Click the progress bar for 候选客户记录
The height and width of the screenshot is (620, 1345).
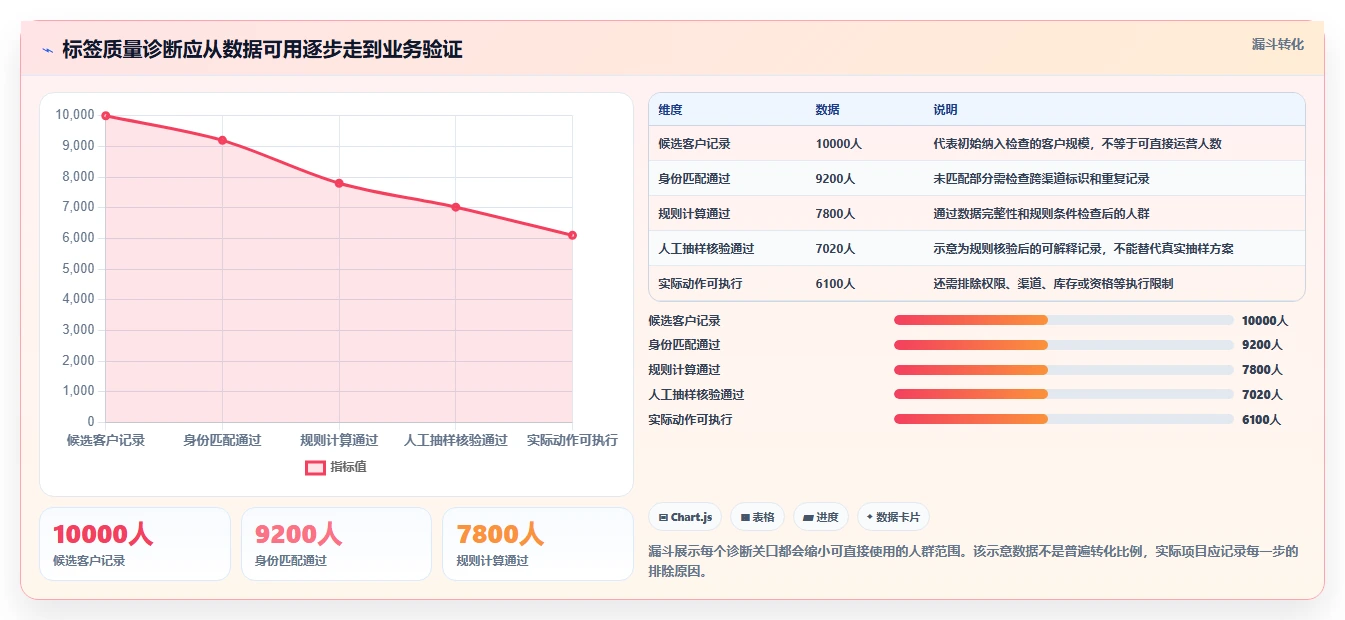(x=1064, y=320)
